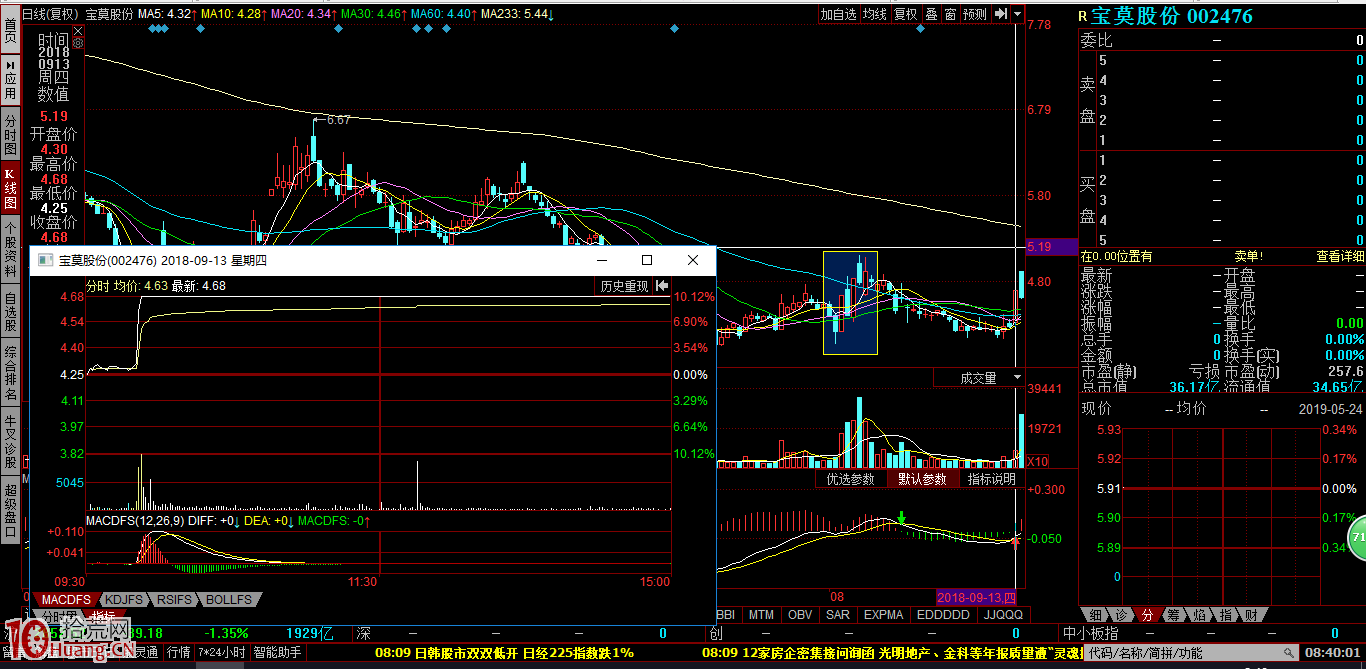Switch to the KDJFS indicator tab

[125, 599]
